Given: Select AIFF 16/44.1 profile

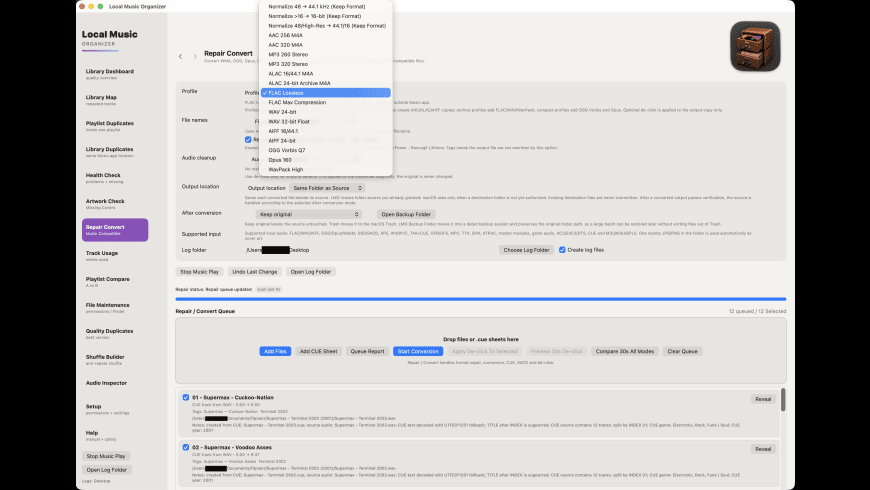Looking at the screenshot, I should click(x=326, y=131).
